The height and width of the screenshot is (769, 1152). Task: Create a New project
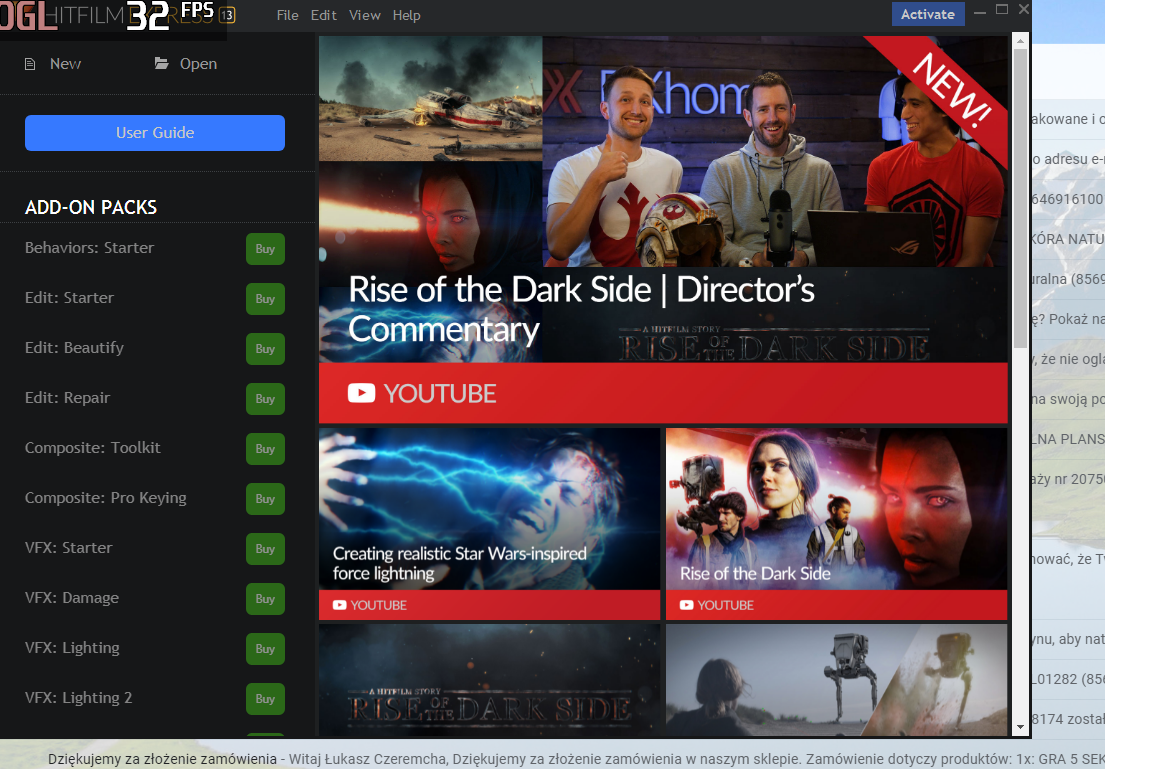pyautogui.click(x=65, y=64)
